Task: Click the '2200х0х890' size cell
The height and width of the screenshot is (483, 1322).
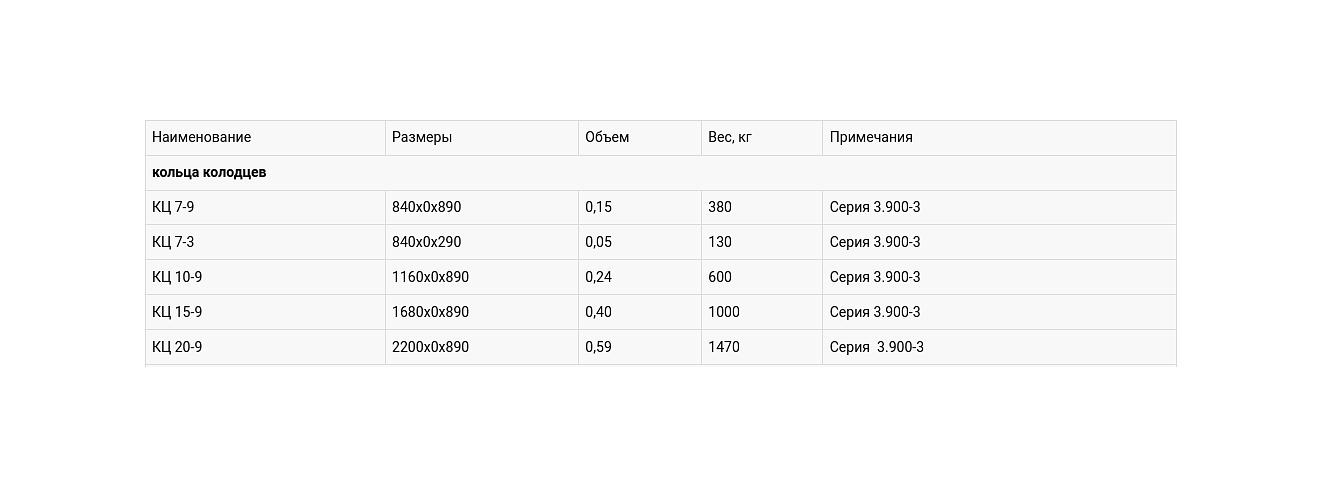Action: tap(430, 348)
